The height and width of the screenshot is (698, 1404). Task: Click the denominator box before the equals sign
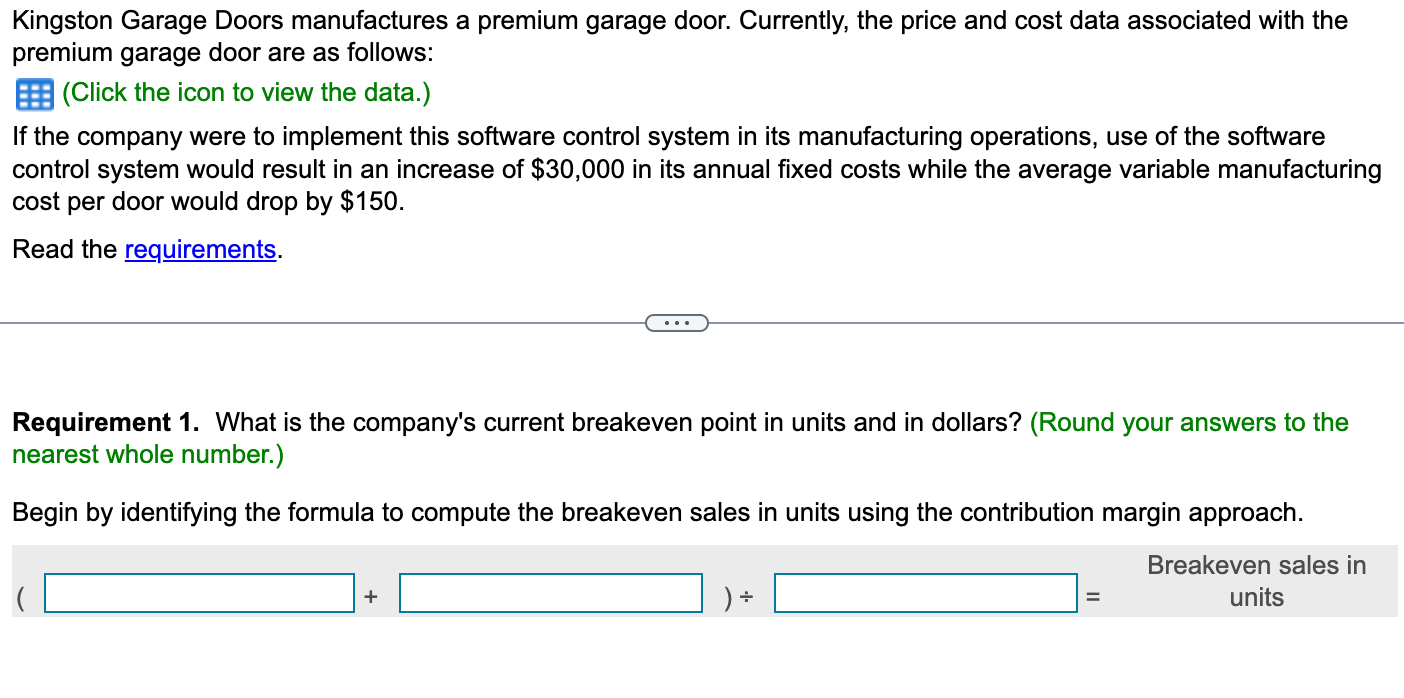coord(925,591)
